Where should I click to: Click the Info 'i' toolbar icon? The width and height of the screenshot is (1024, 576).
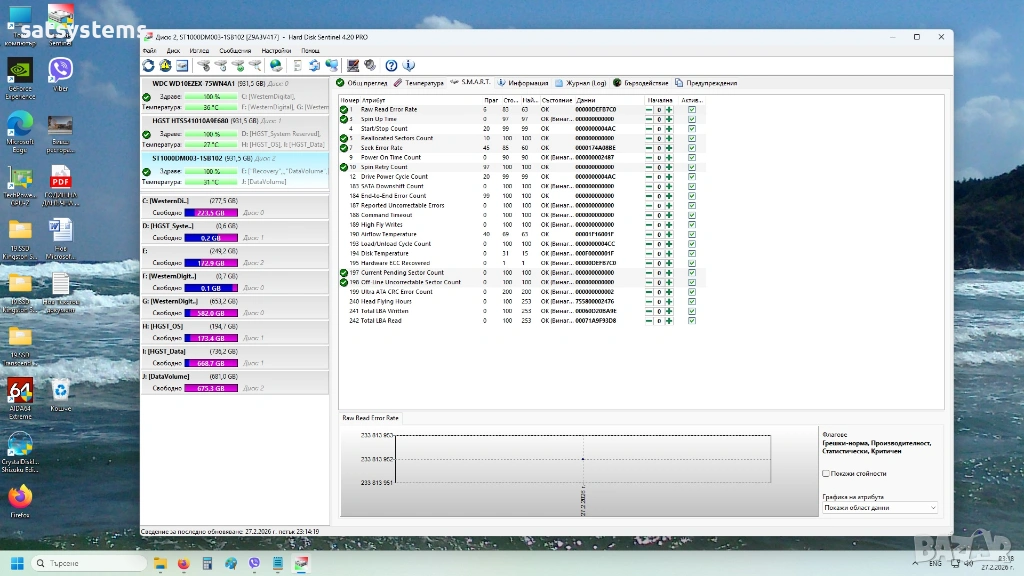[x=409, y=66]
